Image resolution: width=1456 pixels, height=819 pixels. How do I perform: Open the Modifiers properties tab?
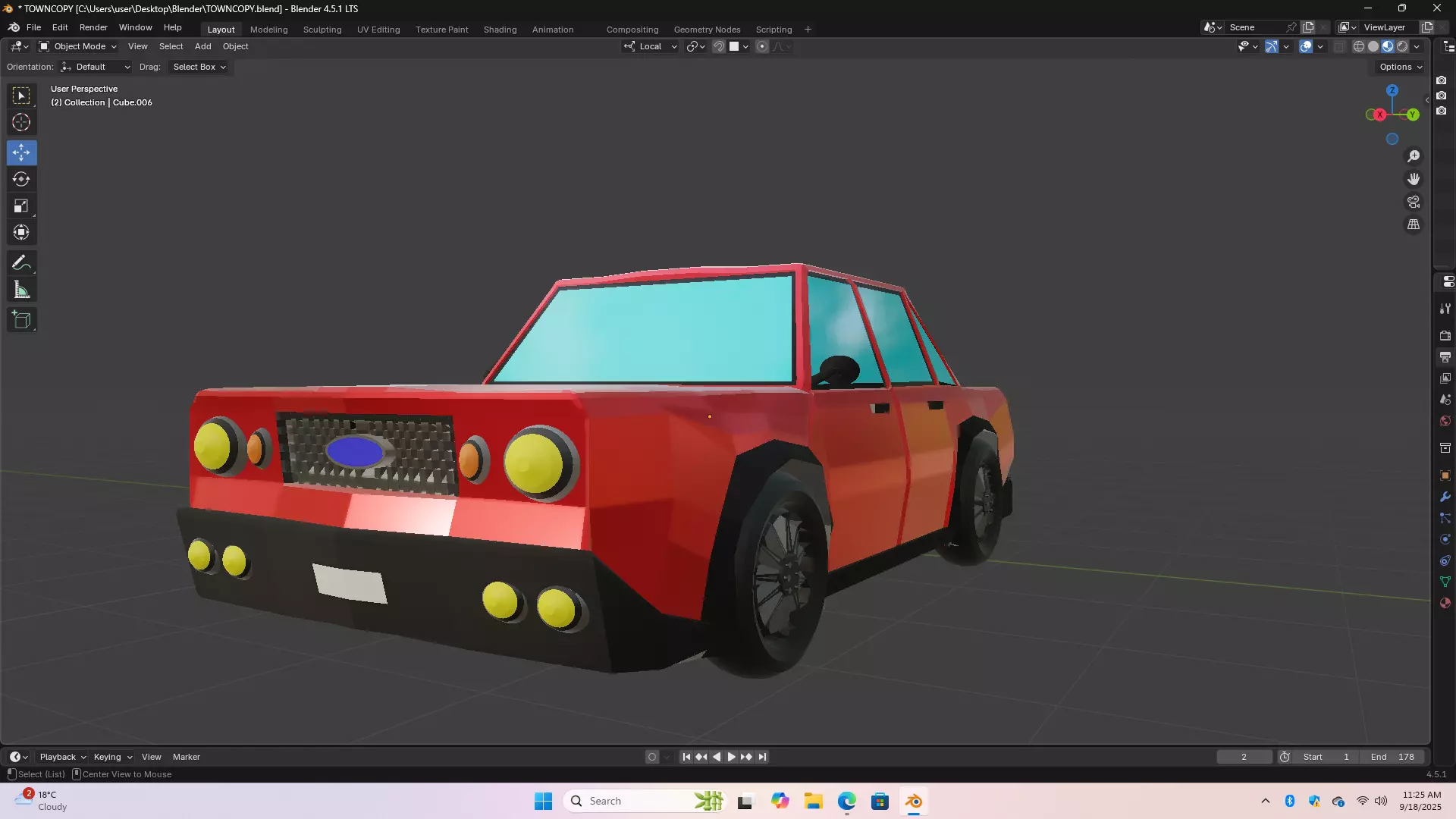(x=1445, y=497)
